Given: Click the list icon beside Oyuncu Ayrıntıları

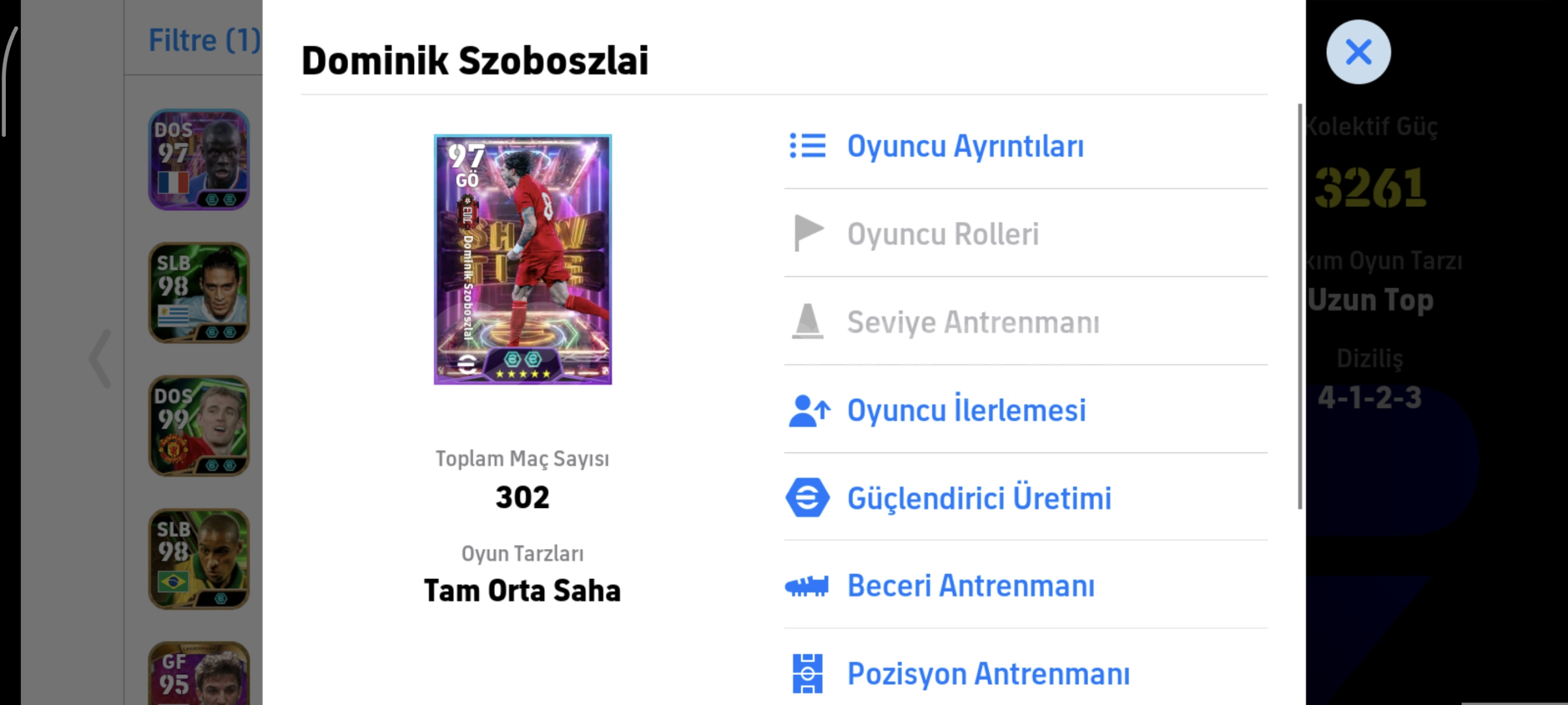Looking at the screenshot, I should (808, 146).
